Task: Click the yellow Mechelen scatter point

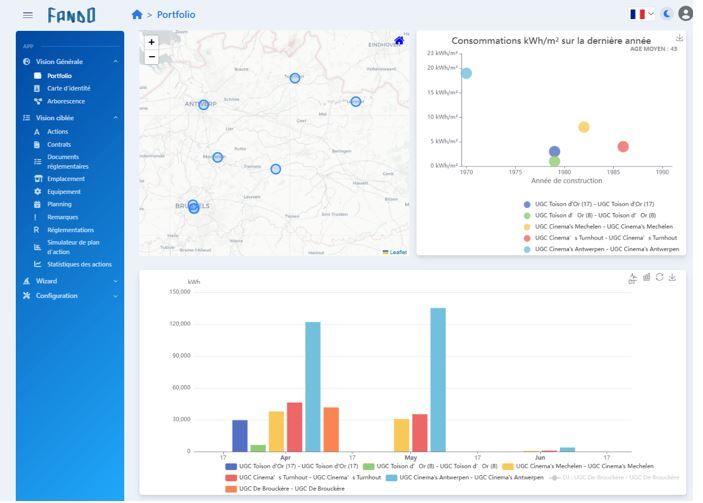Action: [x=584, y=127]
